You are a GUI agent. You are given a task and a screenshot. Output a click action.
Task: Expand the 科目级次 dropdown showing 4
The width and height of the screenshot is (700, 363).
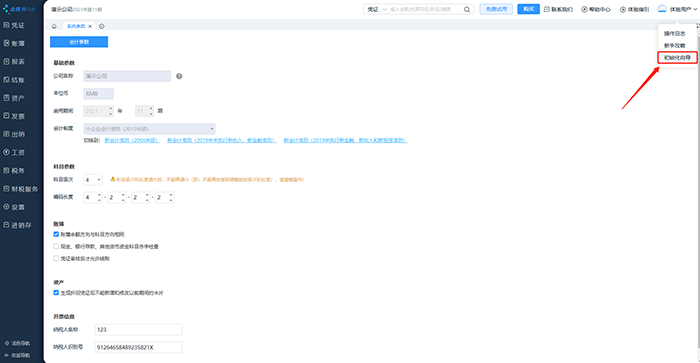point(93,179)
